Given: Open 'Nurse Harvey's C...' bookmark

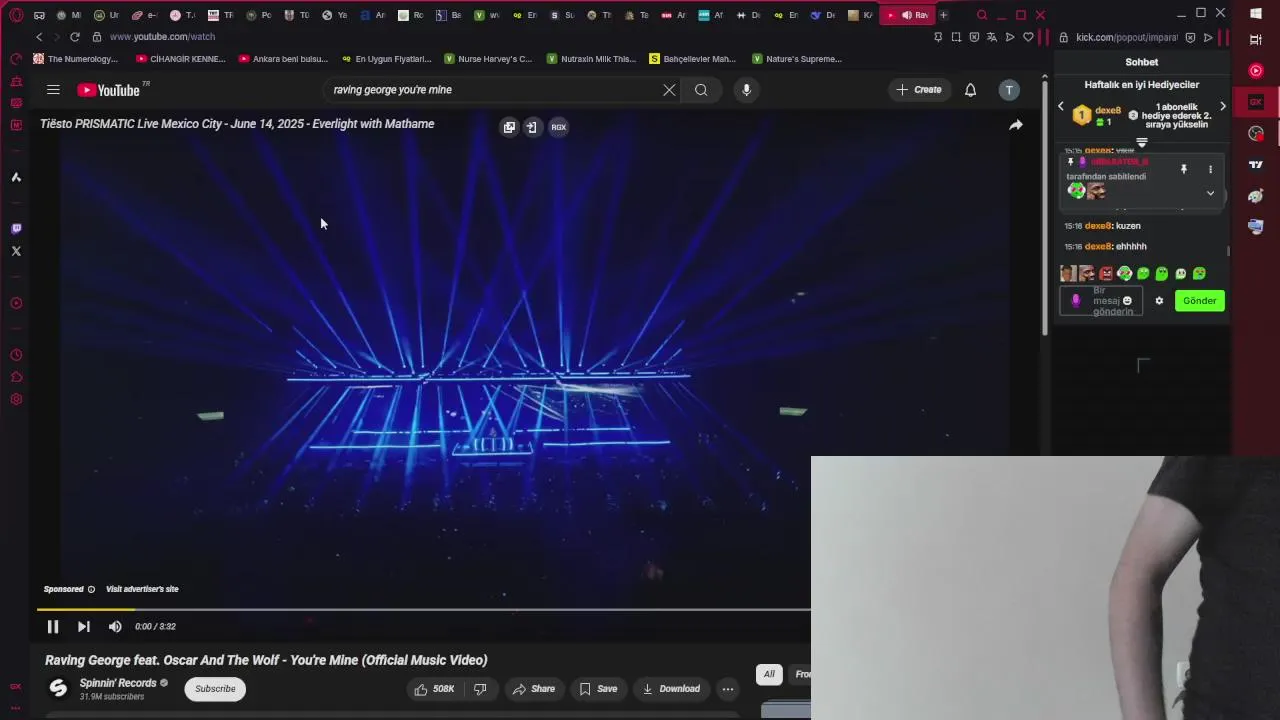Looking at the screenshot, I should [x=488, y=59].
